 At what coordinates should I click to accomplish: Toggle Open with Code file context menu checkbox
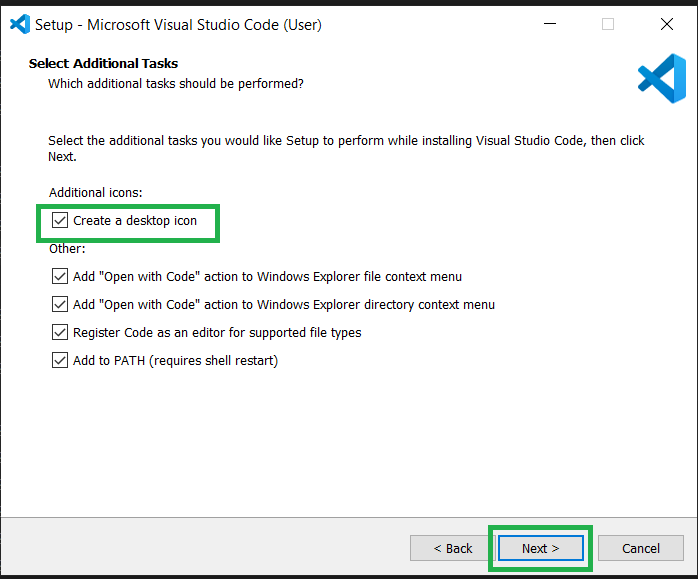(x=60, y=276)
